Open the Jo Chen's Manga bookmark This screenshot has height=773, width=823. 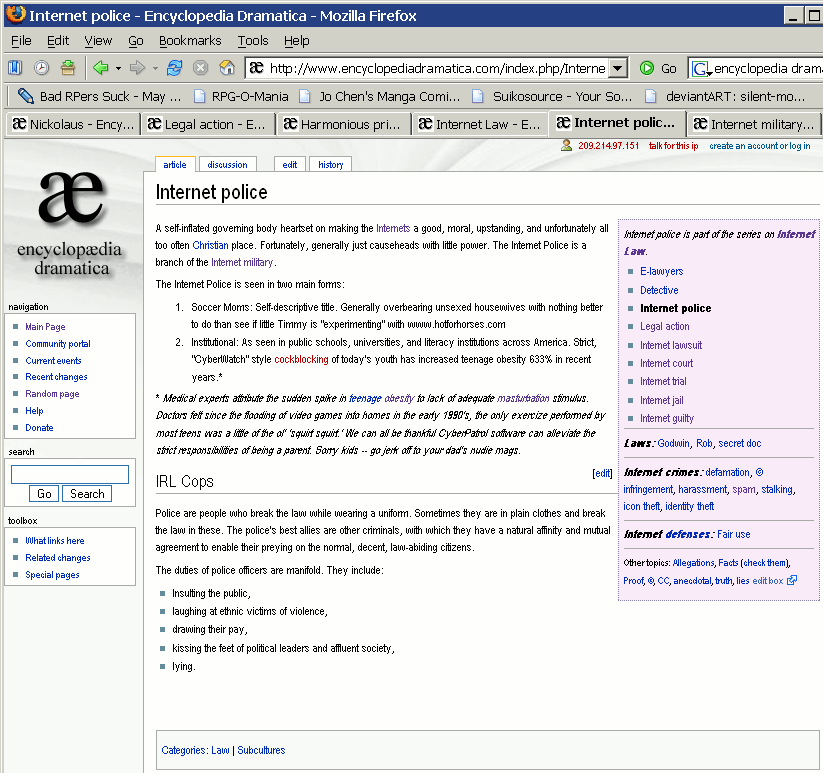coord(380,97)
